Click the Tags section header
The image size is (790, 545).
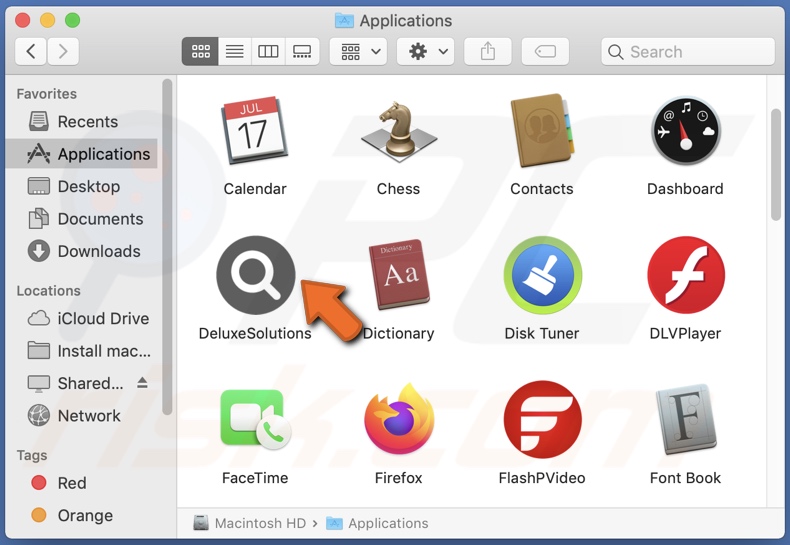tap(32, 455)
